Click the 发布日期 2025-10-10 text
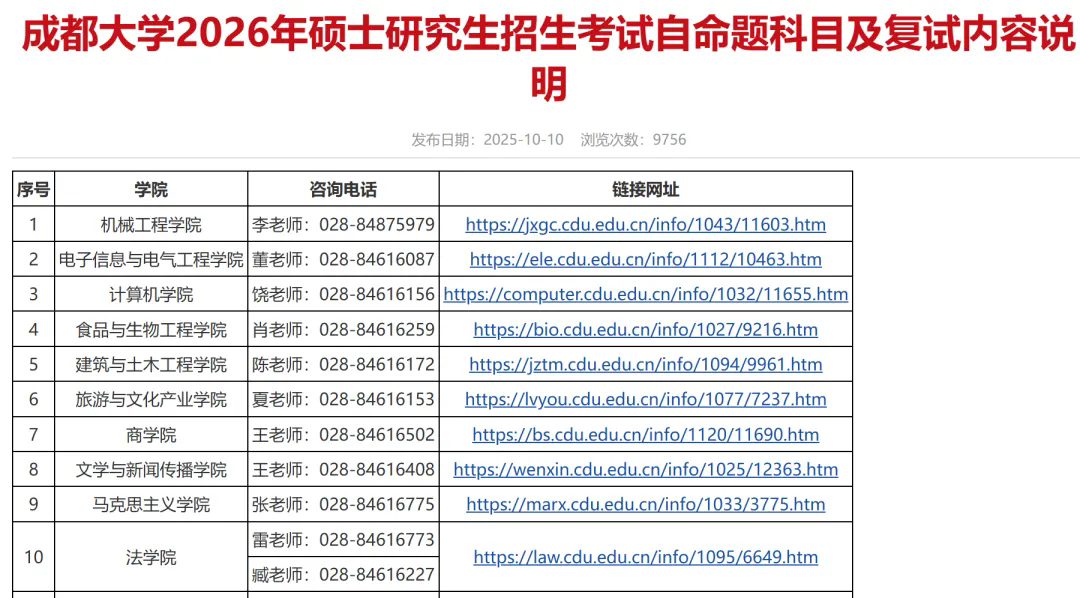 pos(487,140)
